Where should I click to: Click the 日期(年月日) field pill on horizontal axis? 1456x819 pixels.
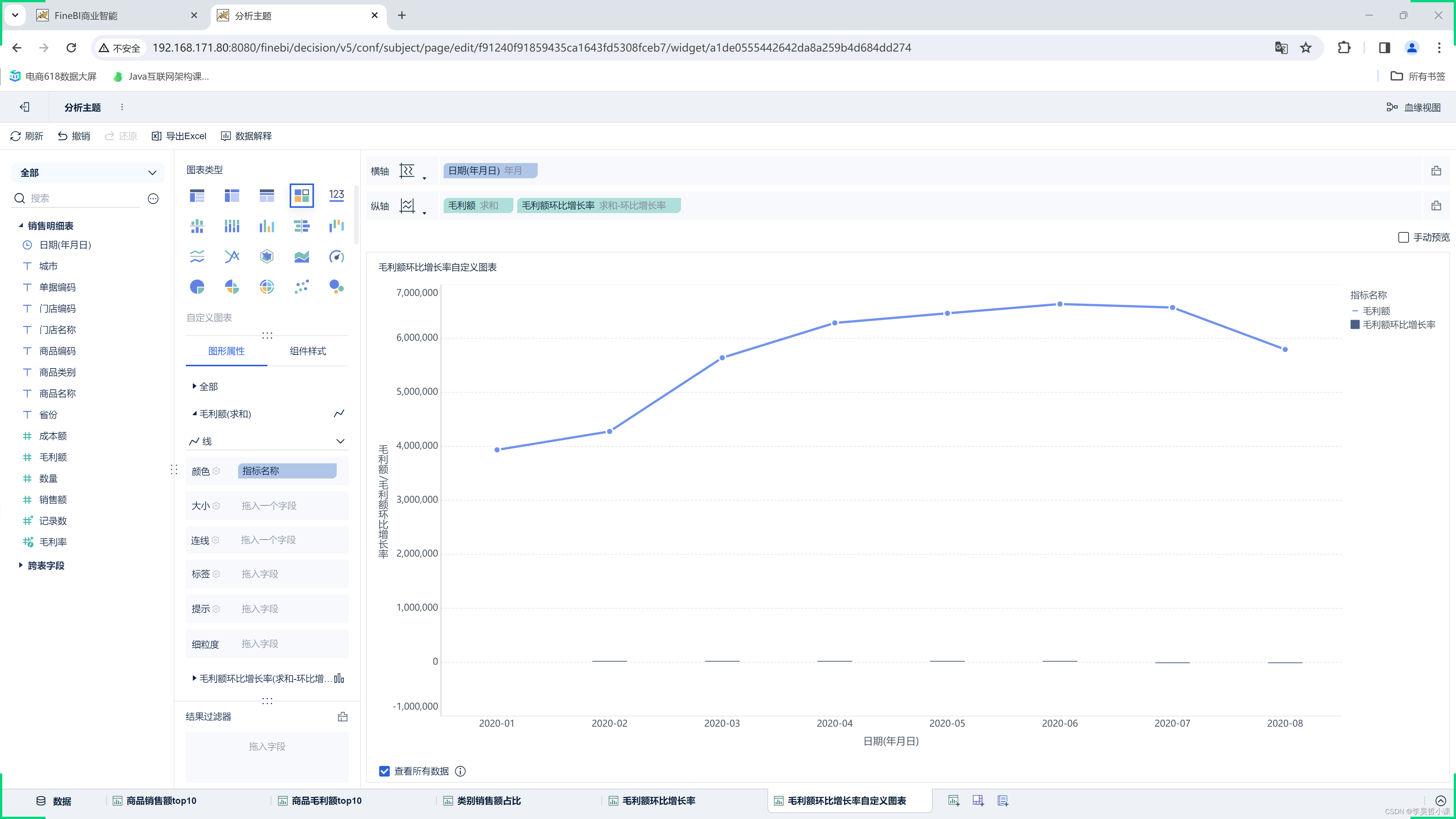490,171
